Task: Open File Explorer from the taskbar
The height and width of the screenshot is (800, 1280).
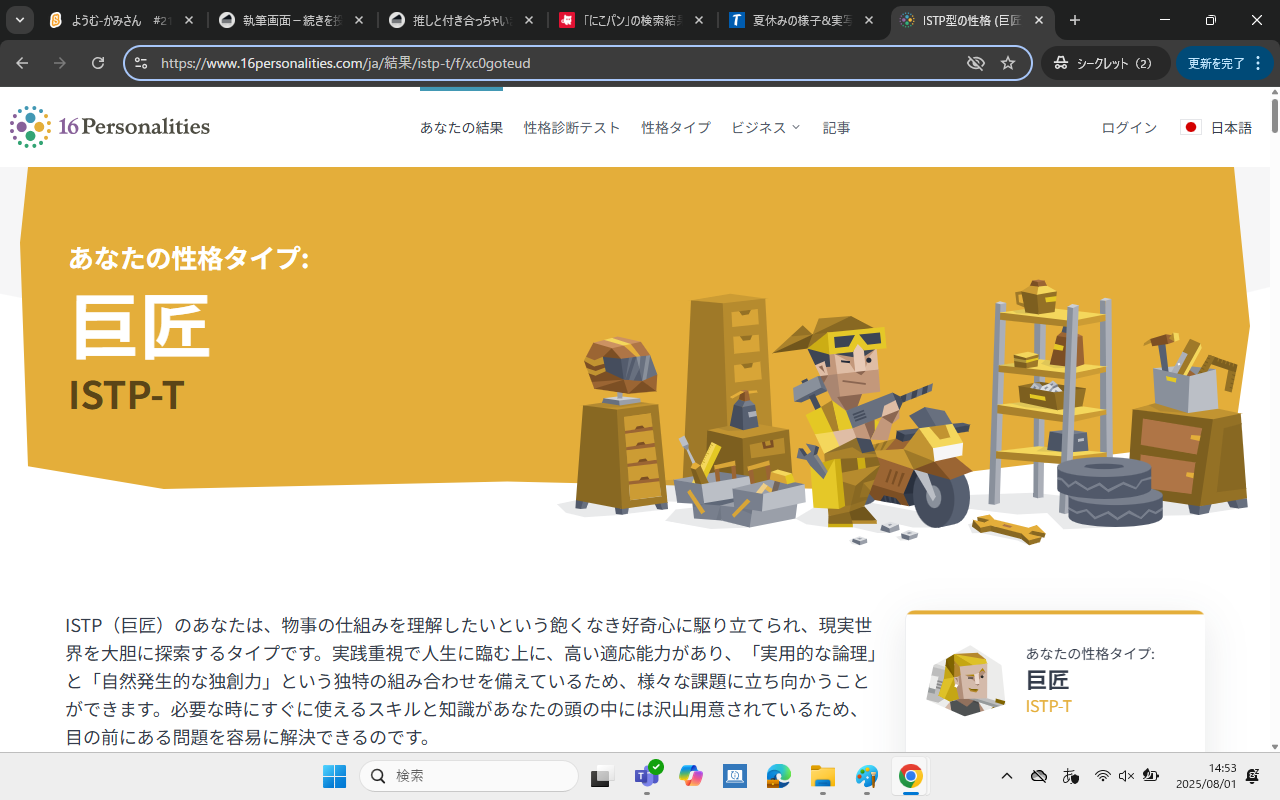Action: [x=822, y=776]
